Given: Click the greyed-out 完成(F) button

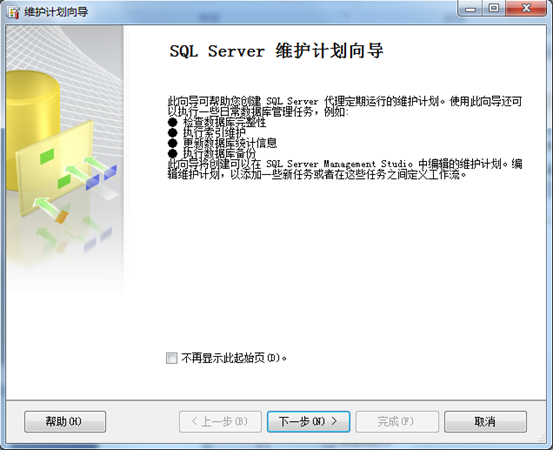Looking at the screenshot, I should tap(397, 421).
